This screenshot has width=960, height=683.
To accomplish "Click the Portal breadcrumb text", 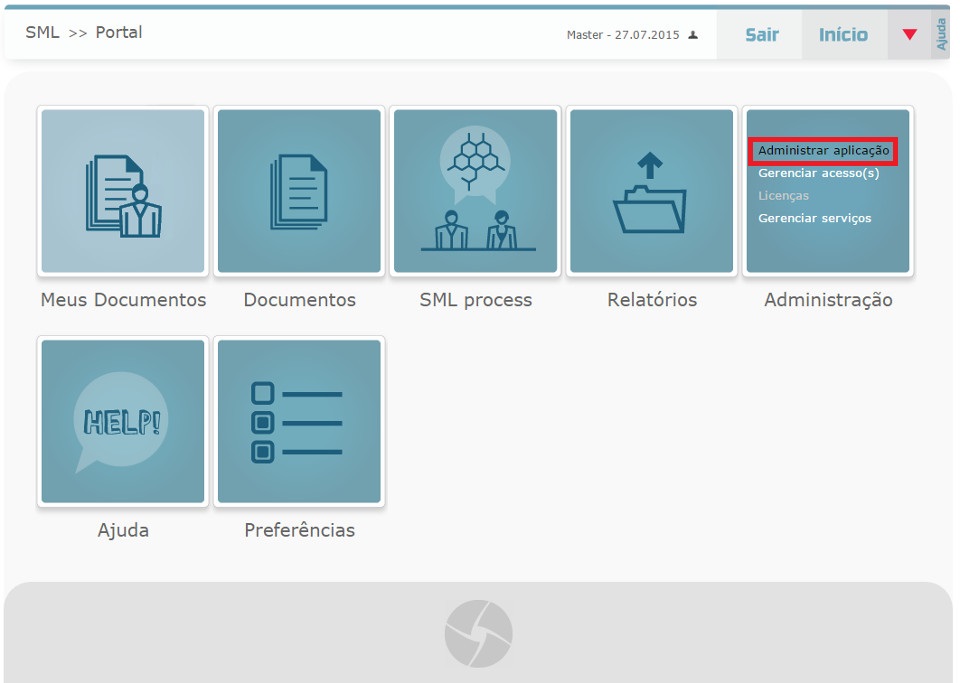I will point(119,33).
